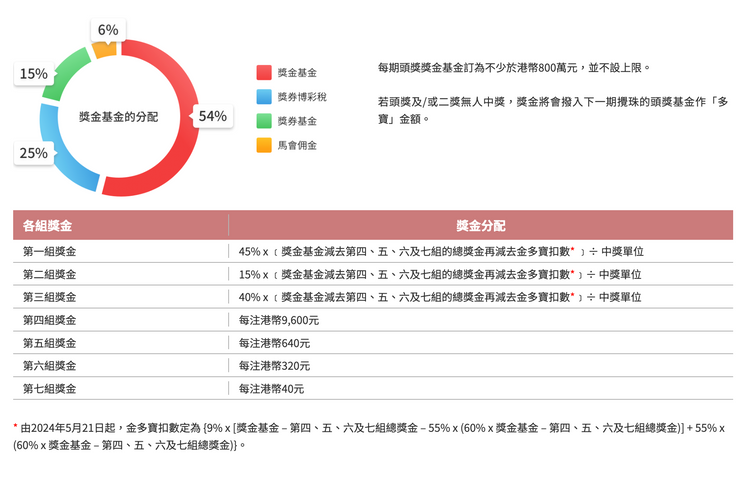Select the 第三組獎金 row label

tap(49, 297)
